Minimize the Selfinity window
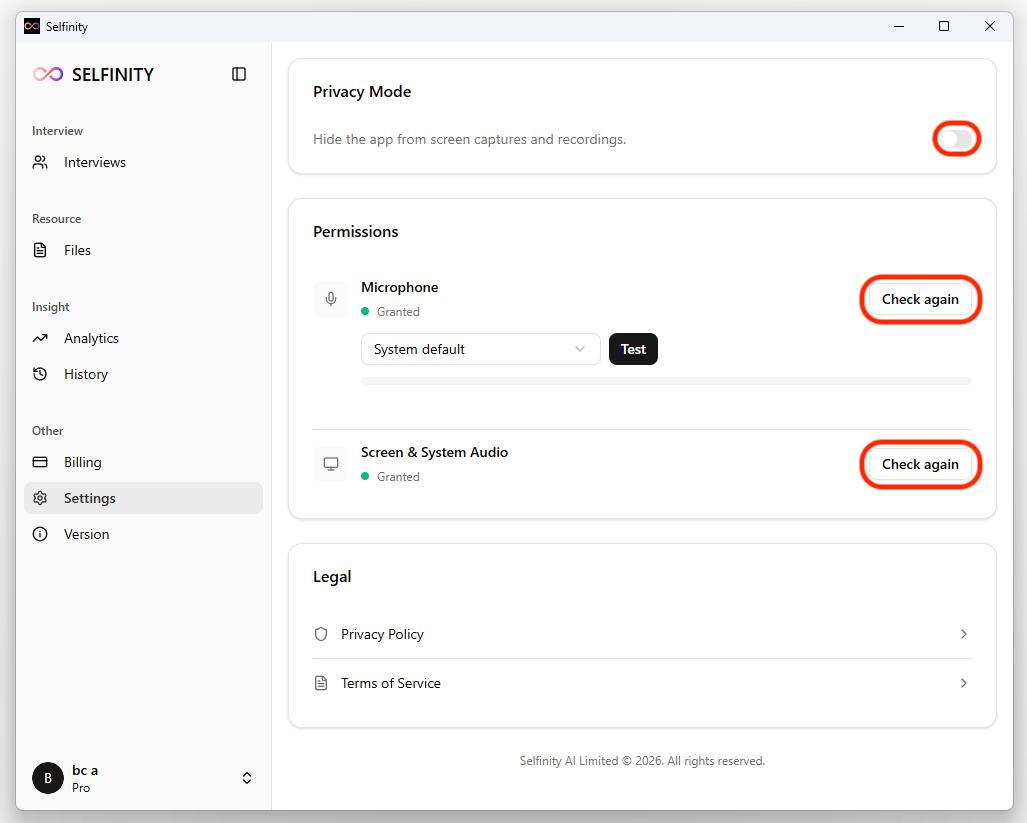 coord(899,26)
